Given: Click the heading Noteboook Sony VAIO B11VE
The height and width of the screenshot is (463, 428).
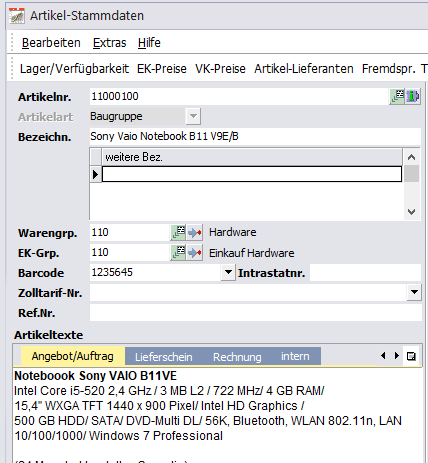Looking at the screenshot, I should pyautogui.click(x=95, y=376).
